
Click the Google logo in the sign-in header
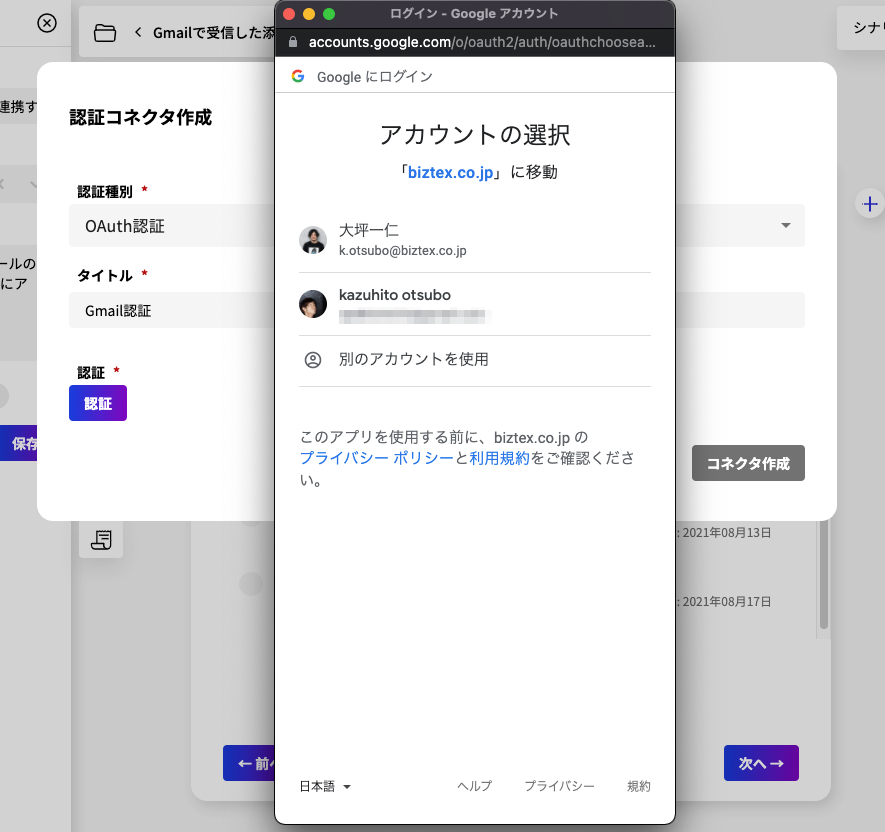[x=297, y=75]
